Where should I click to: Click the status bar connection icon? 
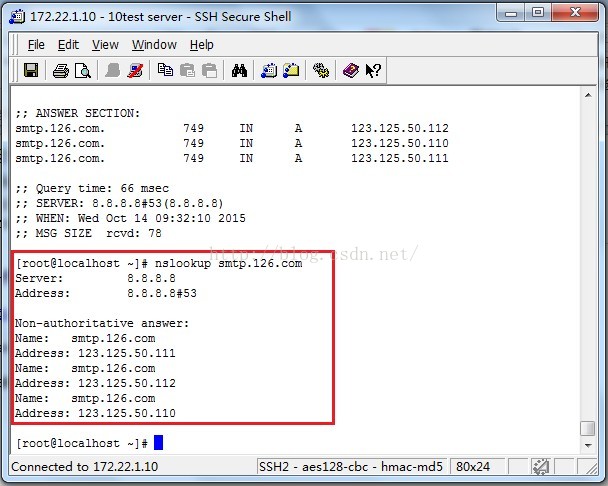click(540, 466)
